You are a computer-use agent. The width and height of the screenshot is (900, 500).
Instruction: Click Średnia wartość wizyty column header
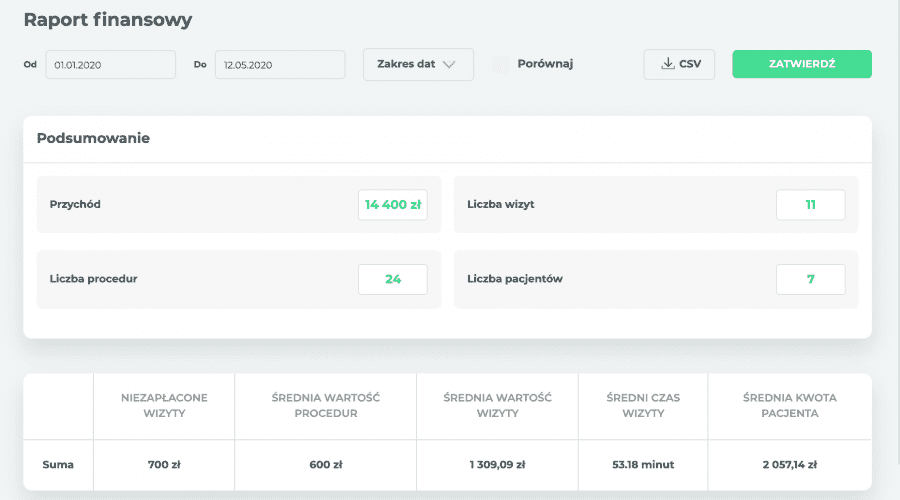496,405
